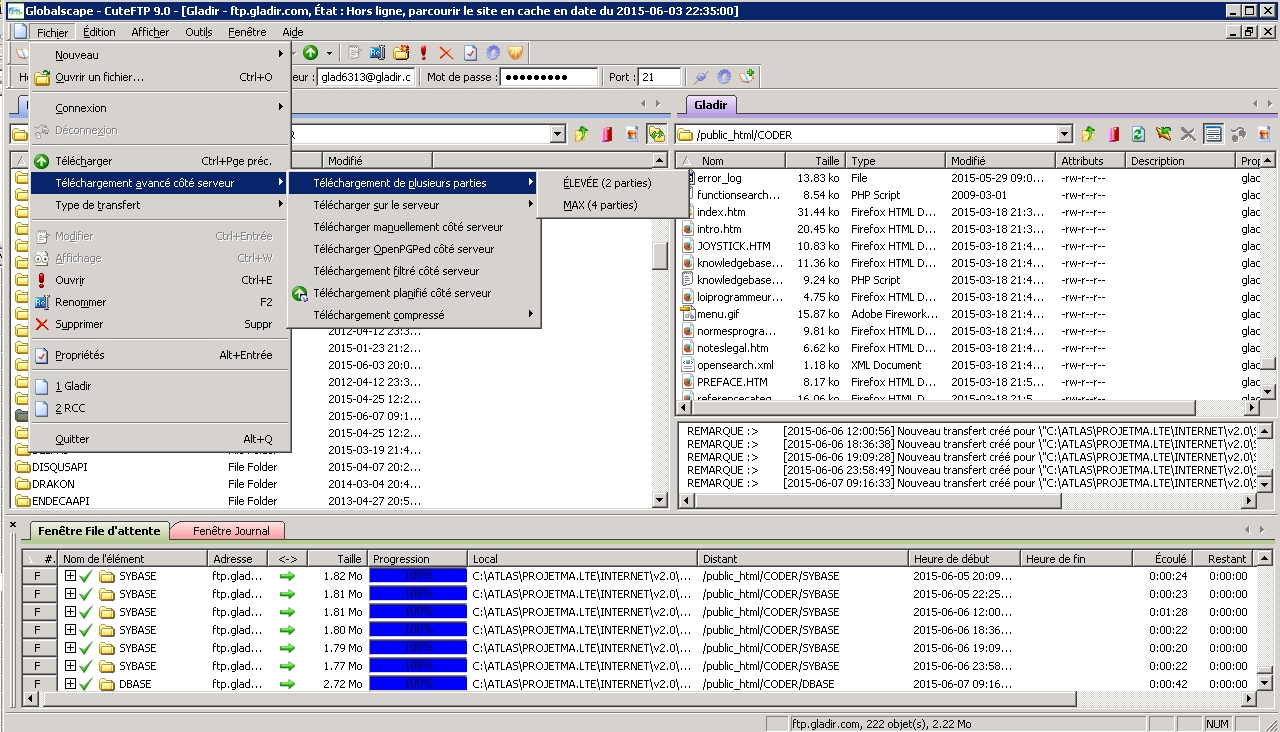Click the progress bar of the DBASE transfer

(417, 684)
